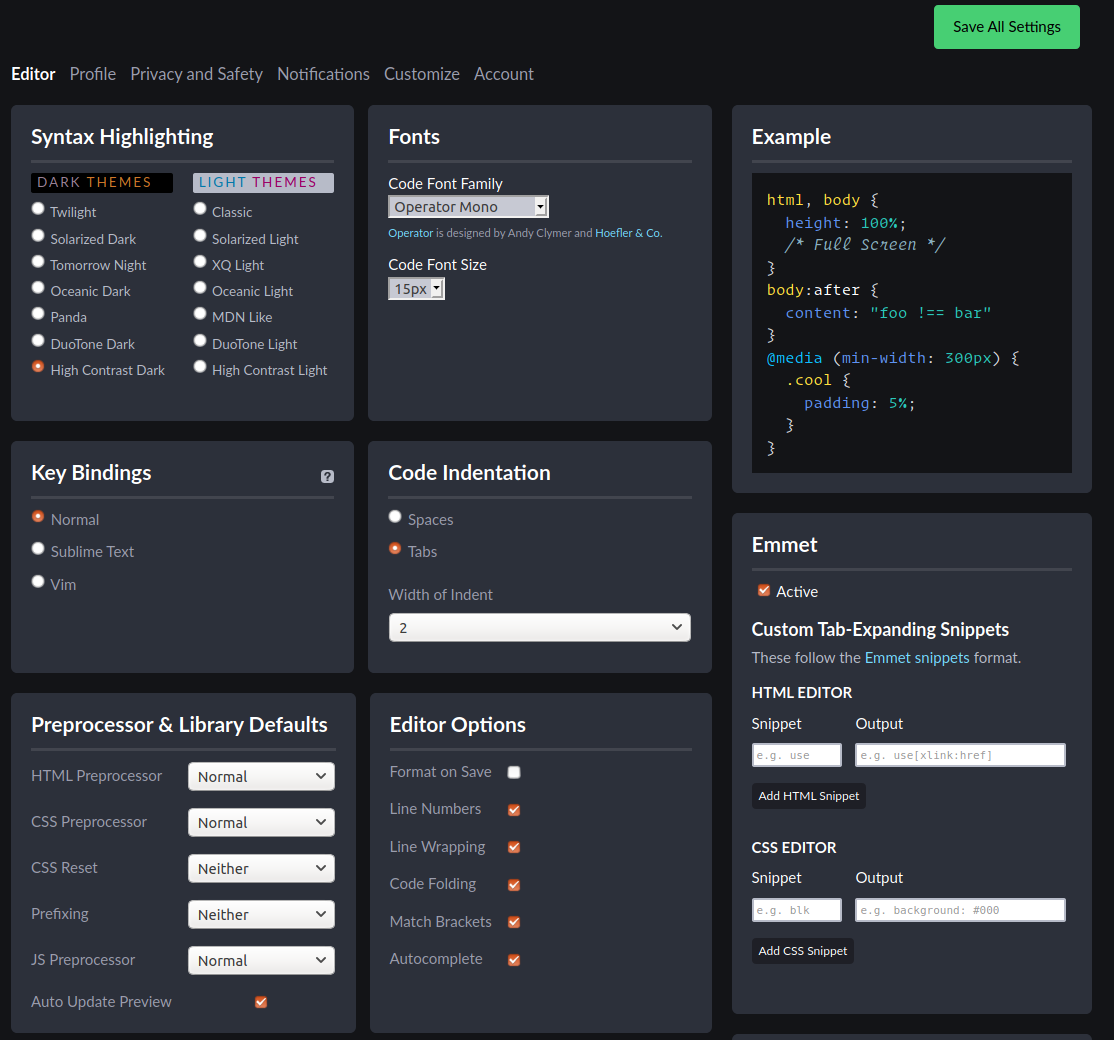Click Save All Settings
This screenshot has width=1114, height=1040.
(x=1006, y=27)
